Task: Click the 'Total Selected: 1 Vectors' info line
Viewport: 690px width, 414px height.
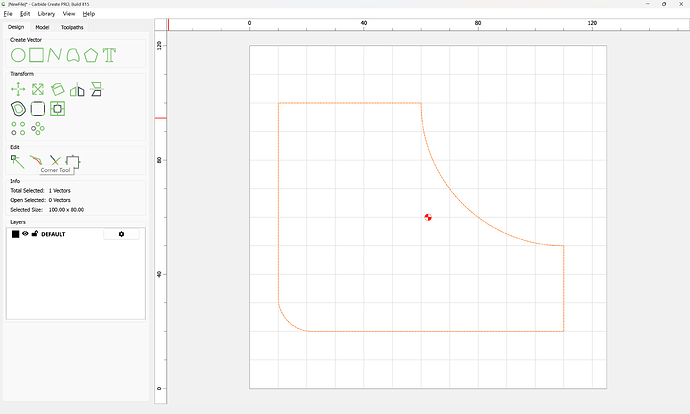Action: 40,191
